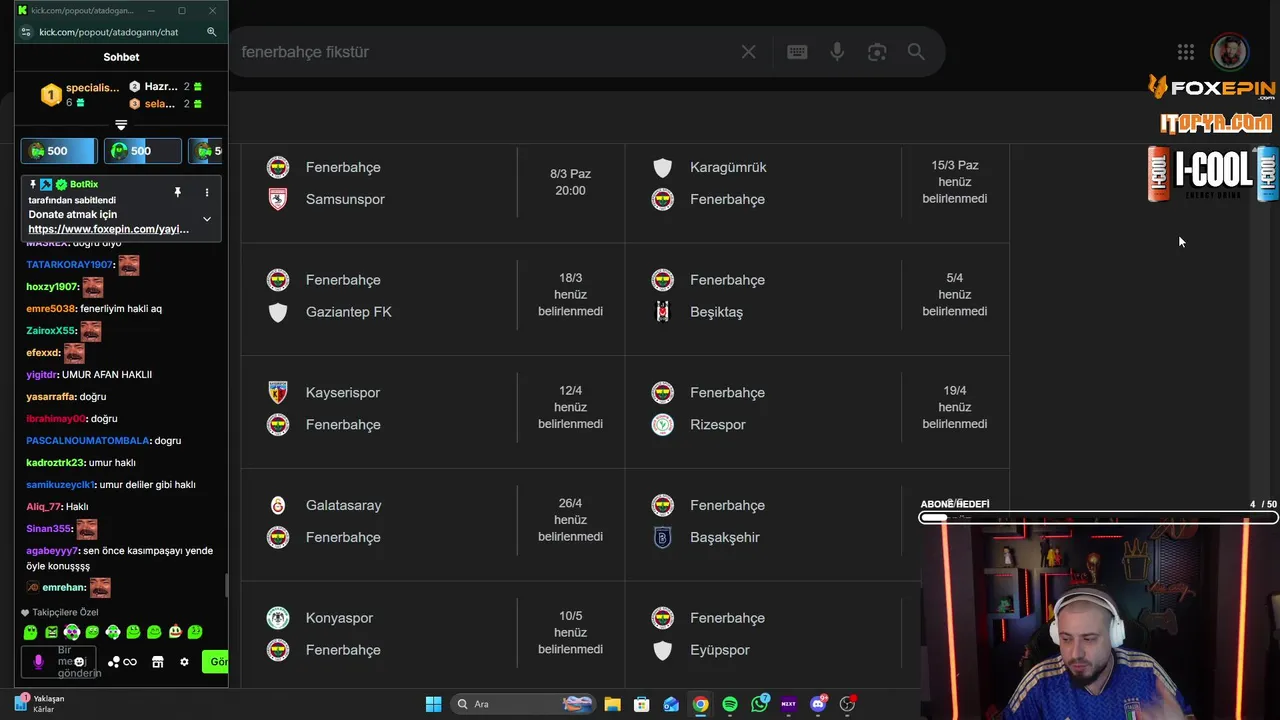1280x720 pixels.
Task: Click username TATARKORAY1907 in chat
Action: click(70, 265)
